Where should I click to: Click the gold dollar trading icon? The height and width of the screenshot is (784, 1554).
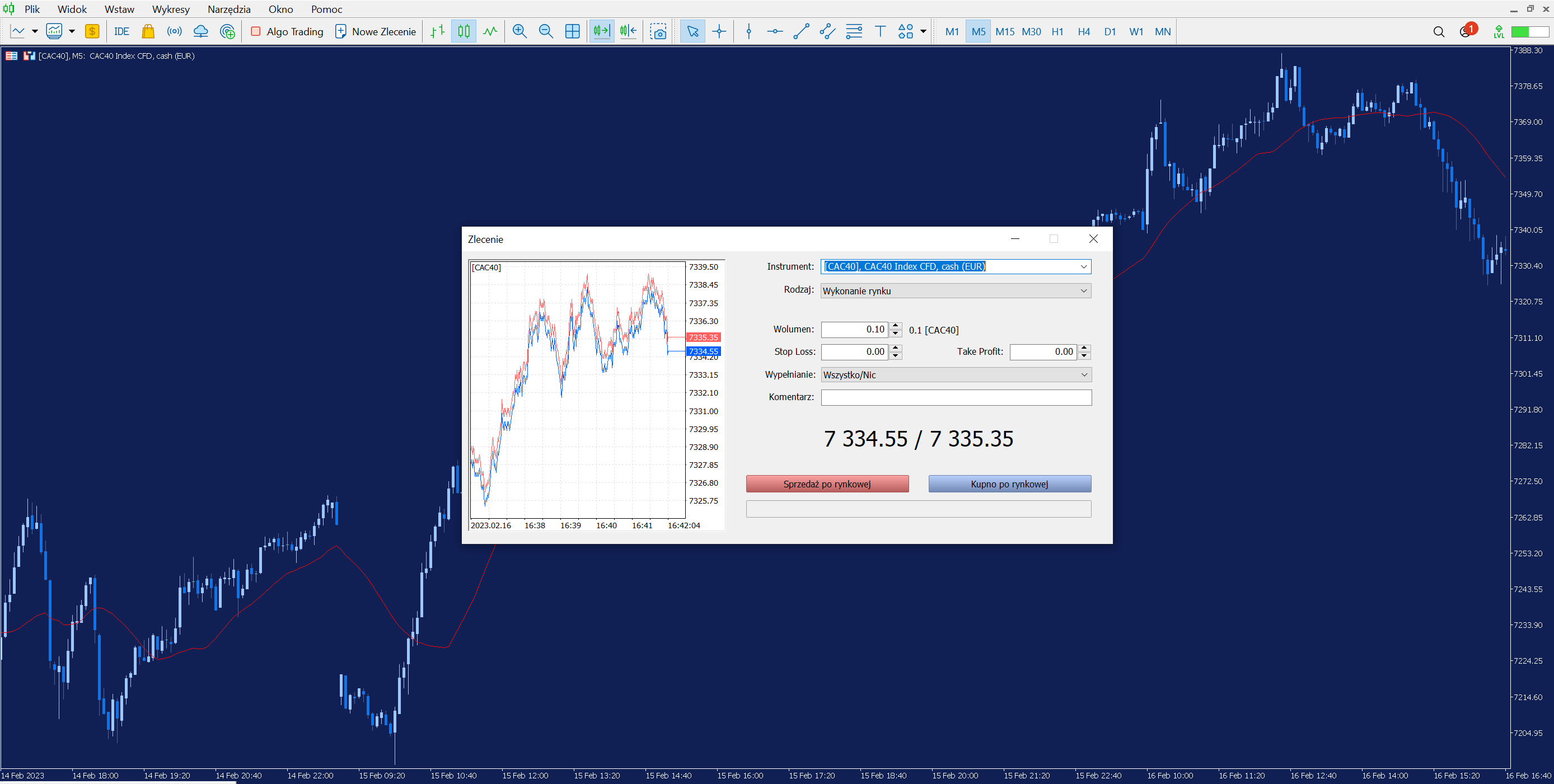(92, 31)
